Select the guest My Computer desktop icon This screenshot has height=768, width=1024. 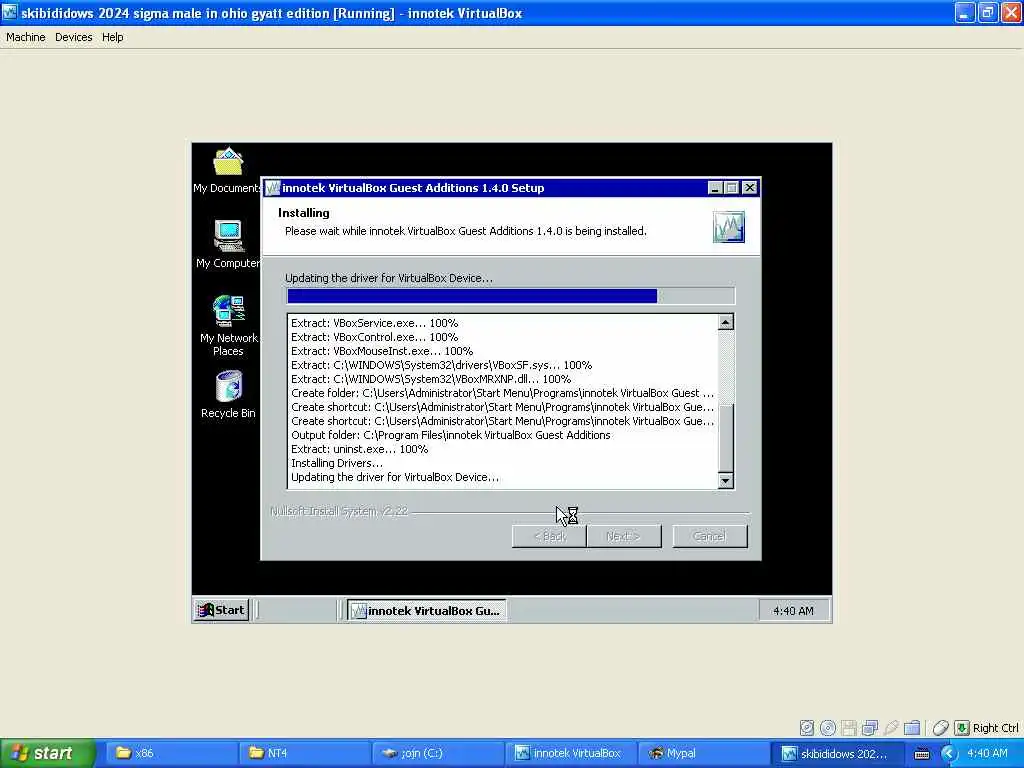point(228,244)
